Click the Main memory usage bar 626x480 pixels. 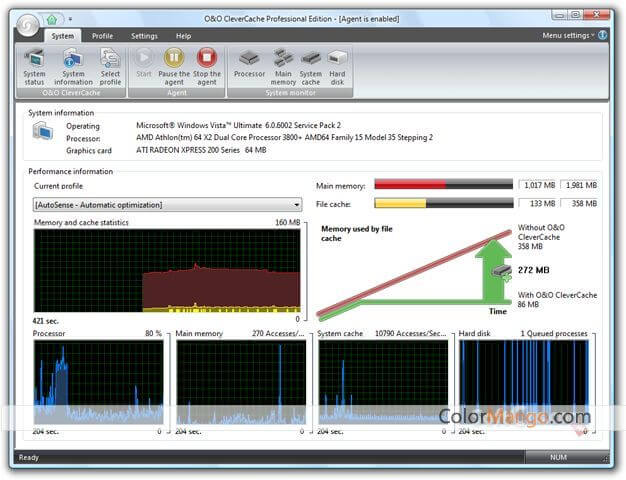pyautogui.click(x=443, y=185)
